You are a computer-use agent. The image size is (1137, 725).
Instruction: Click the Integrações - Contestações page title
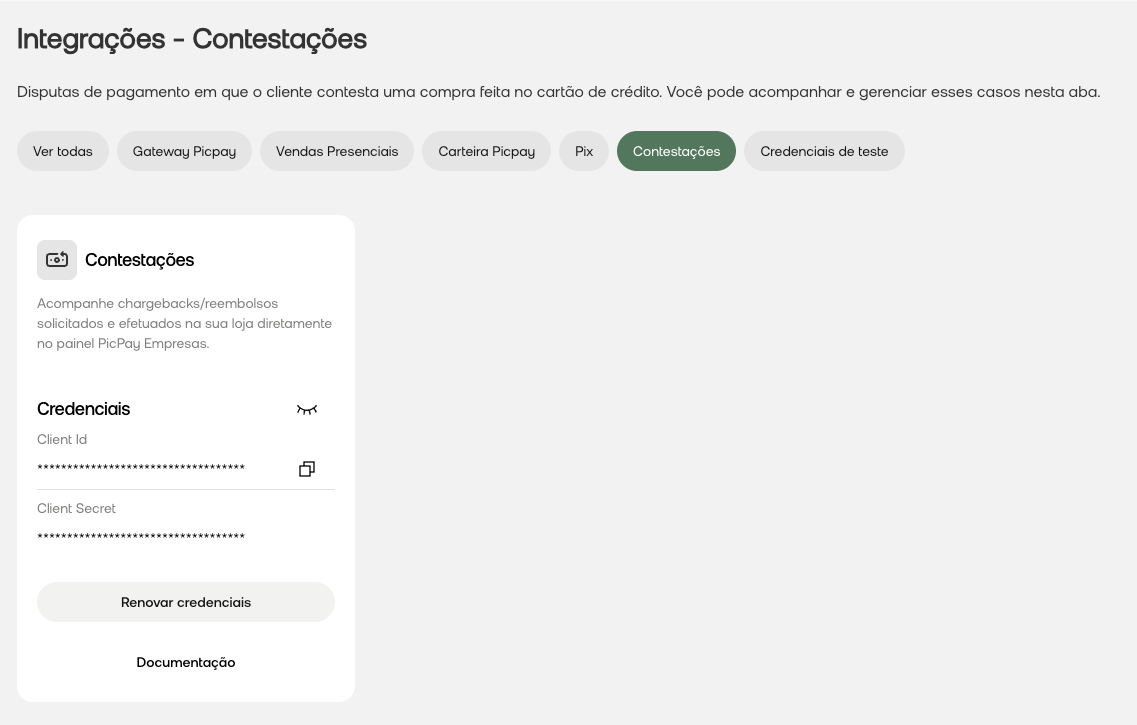(191, 39)
